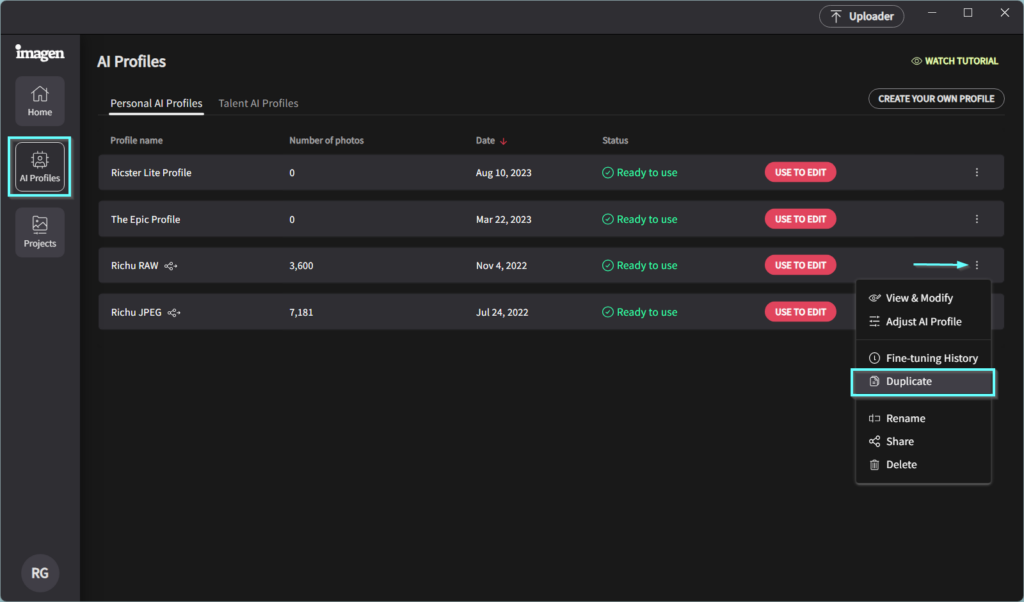Click the RG user avatar

[x=40, y=573]
